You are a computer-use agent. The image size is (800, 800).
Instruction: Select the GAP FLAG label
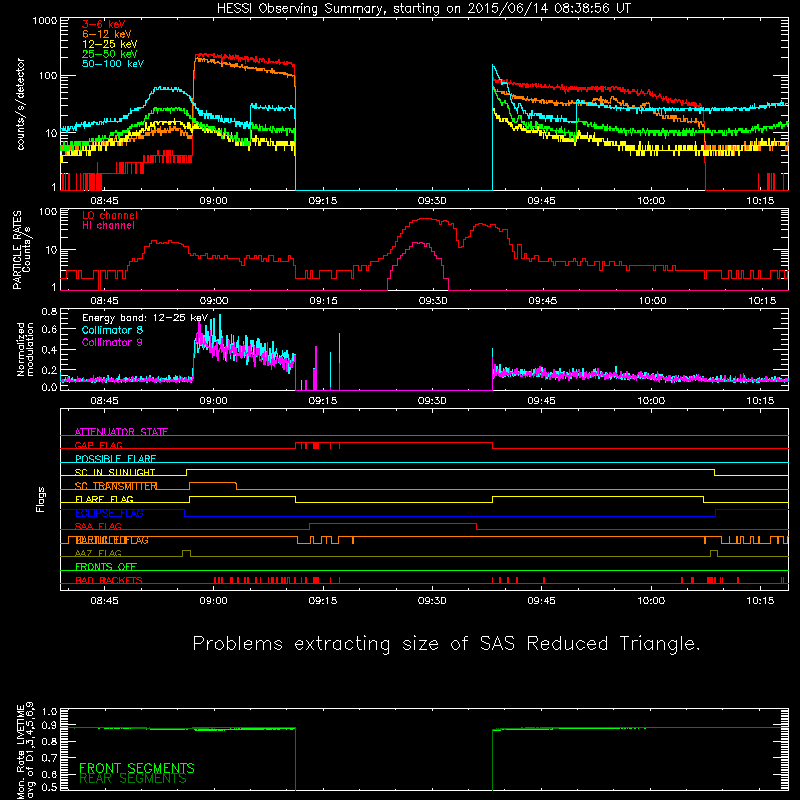[x=98, y=445]
